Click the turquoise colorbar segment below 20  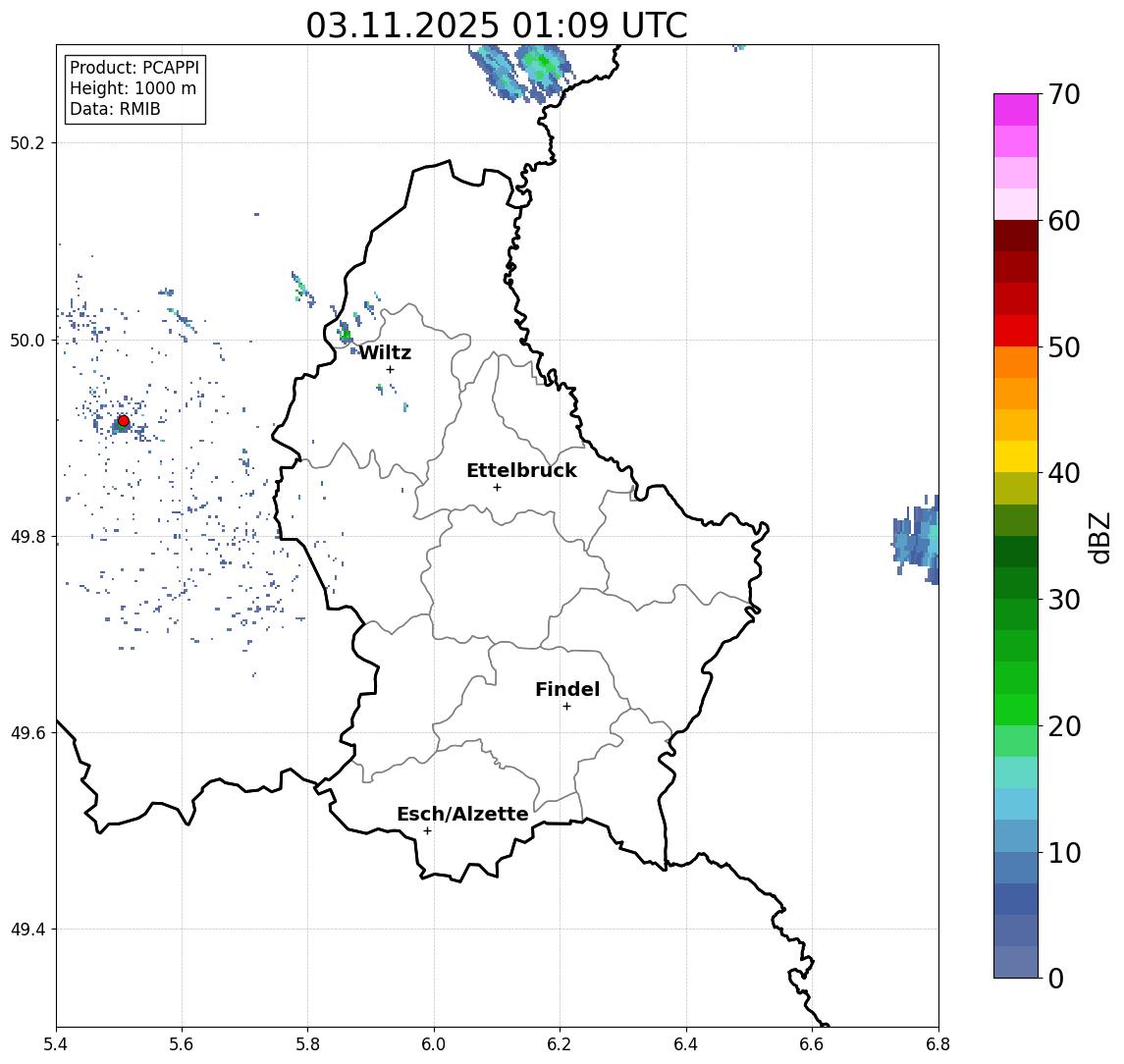pyautogui.click(x=1016, y=772)
